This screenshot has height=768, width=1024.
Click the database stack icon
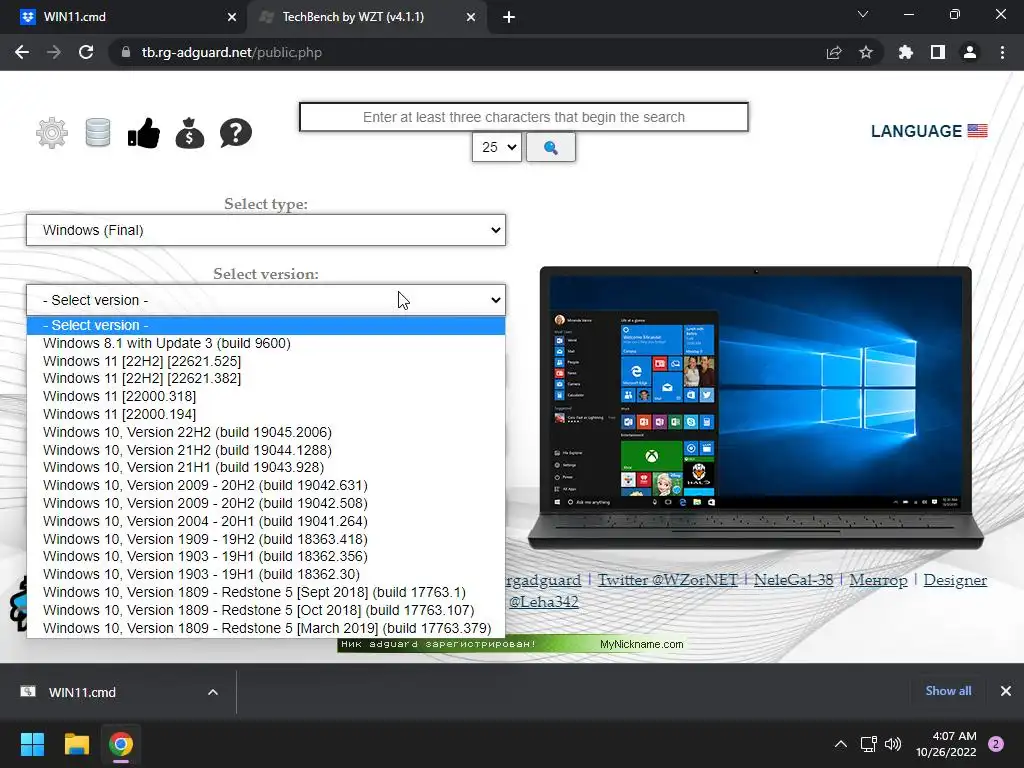(98, 133)
